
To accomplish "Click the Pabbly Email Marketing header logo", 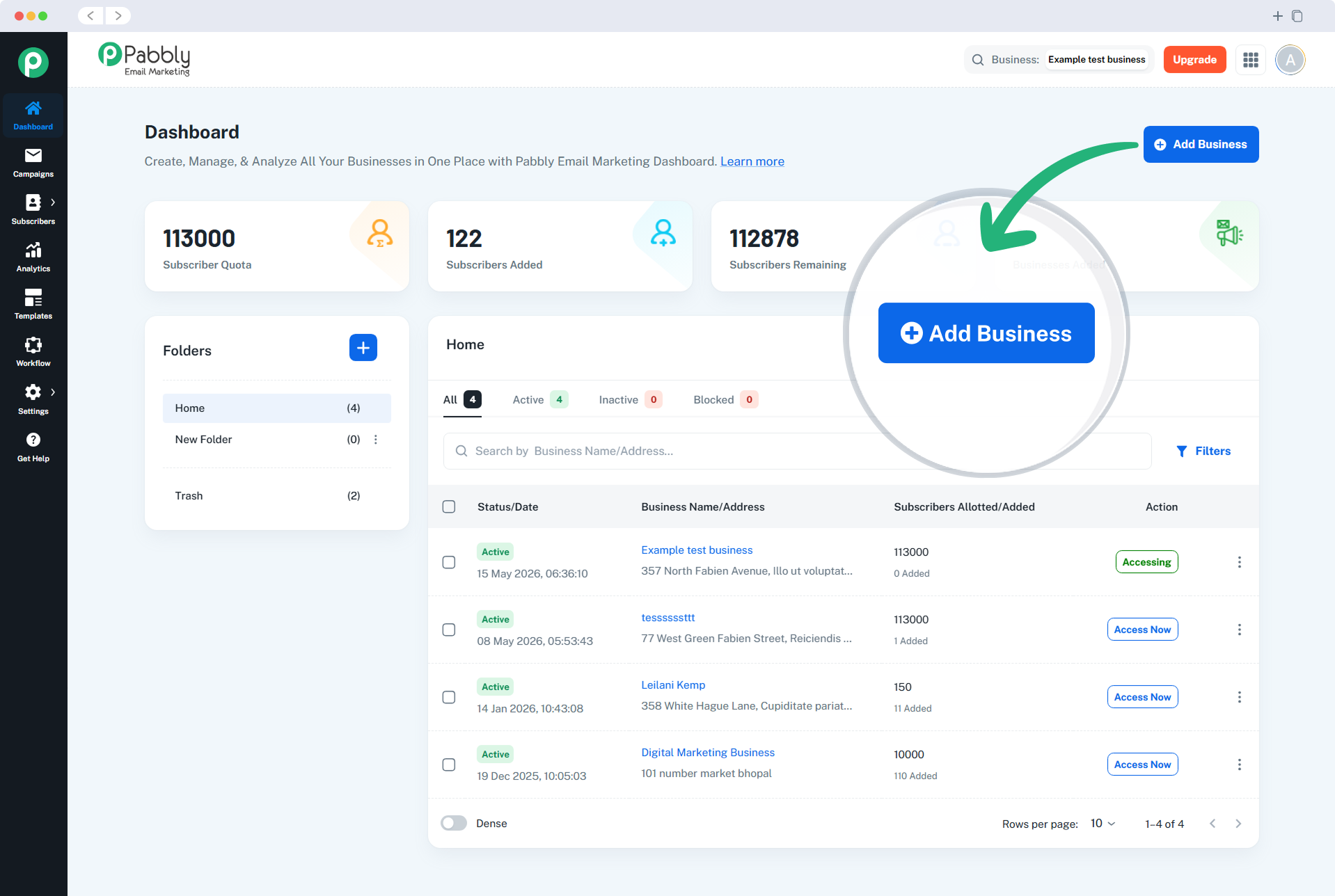I will click(145, 59).
